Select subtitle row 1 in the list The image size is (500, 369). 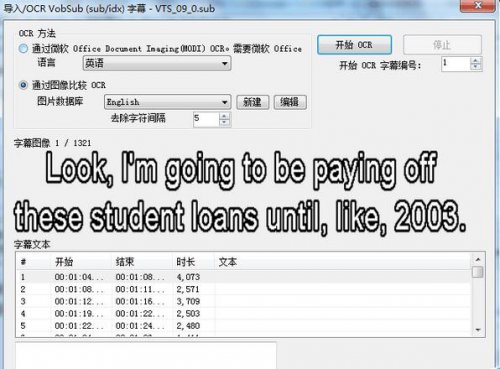244,277
